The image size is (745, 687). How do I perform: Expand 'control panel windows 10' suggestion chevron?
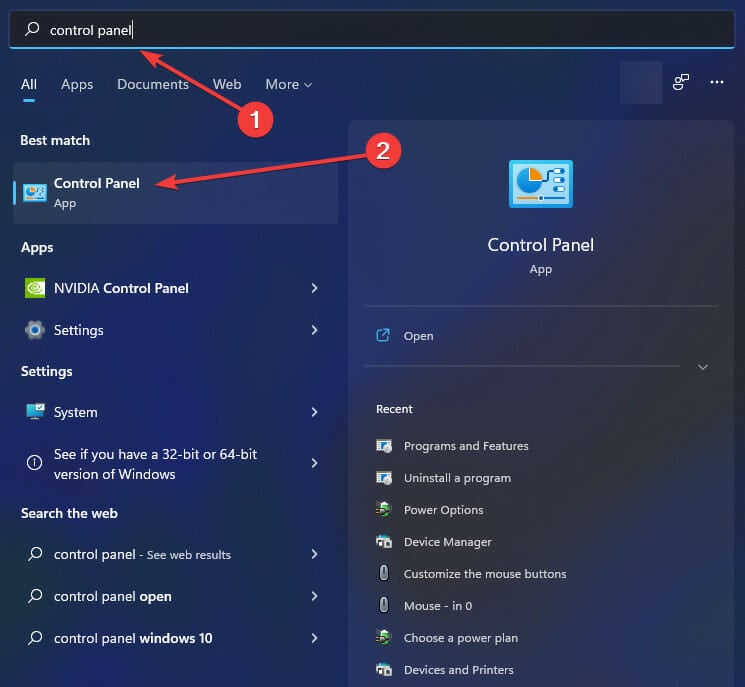[314, 638]
